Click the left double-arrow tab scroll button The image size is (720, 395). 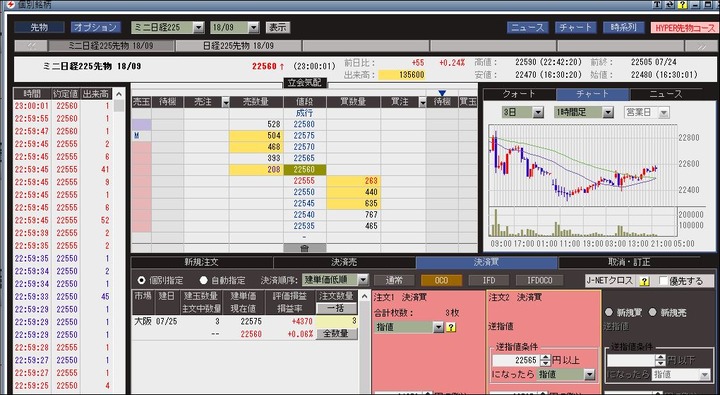(32, 46)
